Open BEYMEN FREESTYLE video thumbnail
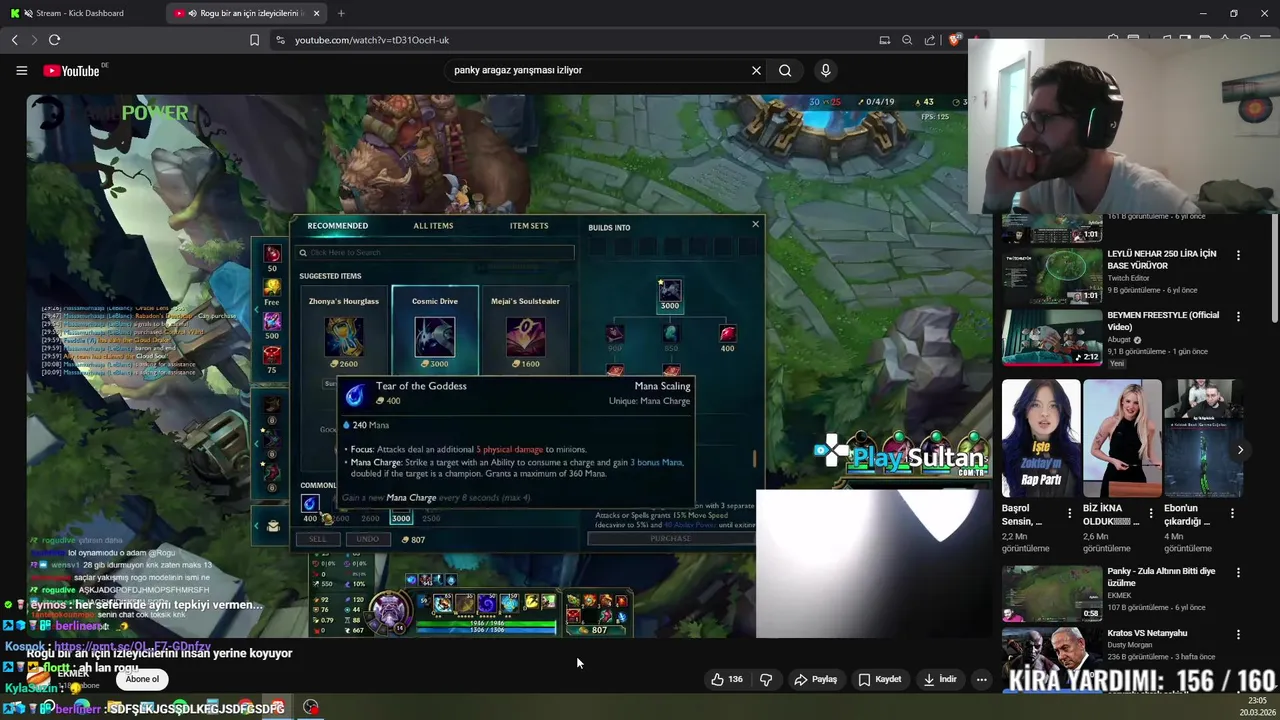 coord(1052,337)
